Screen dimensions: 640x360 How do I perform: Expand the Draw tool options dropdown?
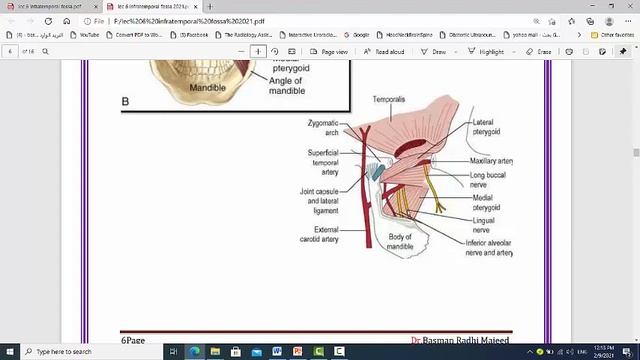(x=456, y=52)
